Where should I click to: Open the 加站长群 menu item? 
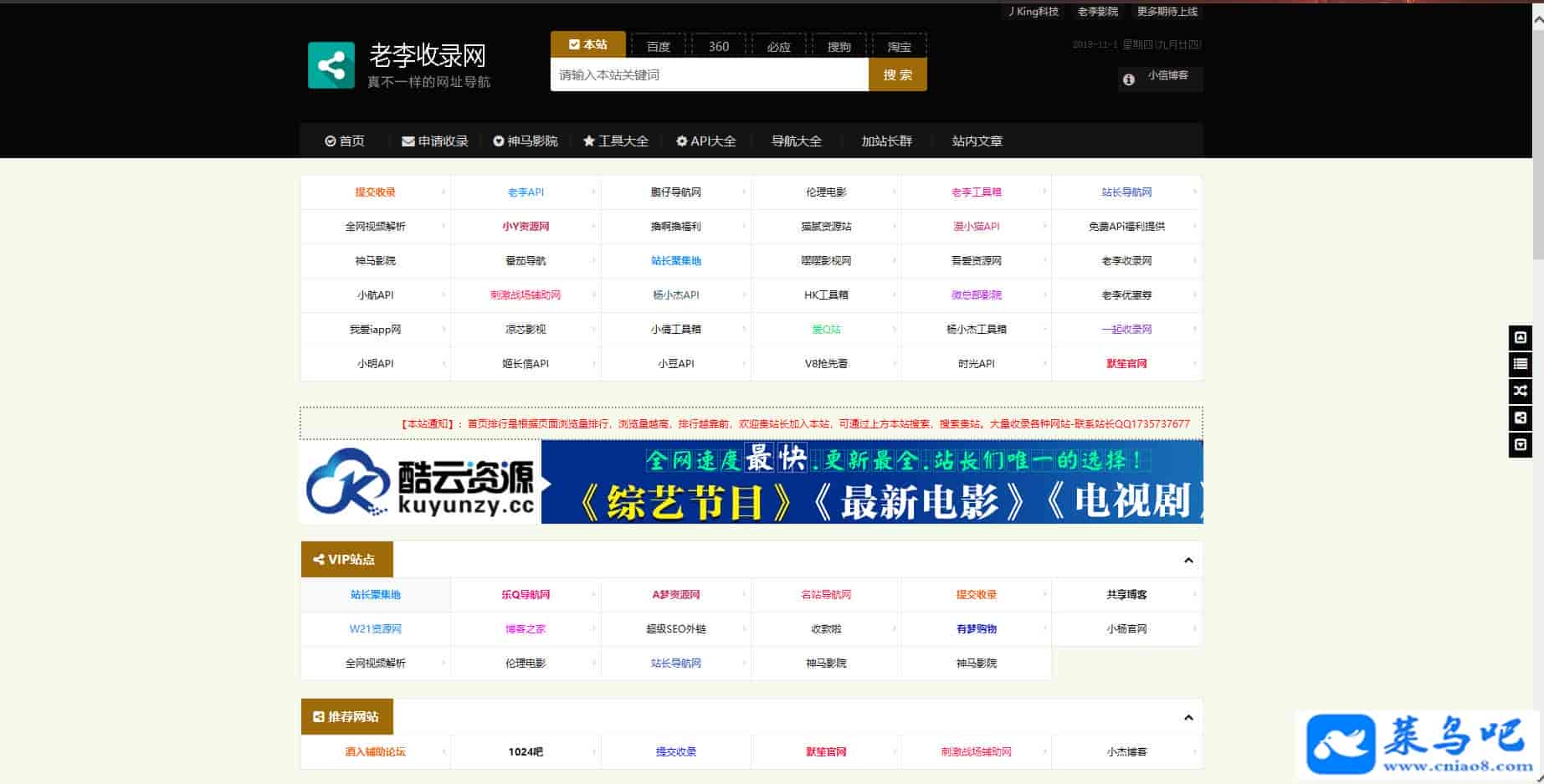887,141
